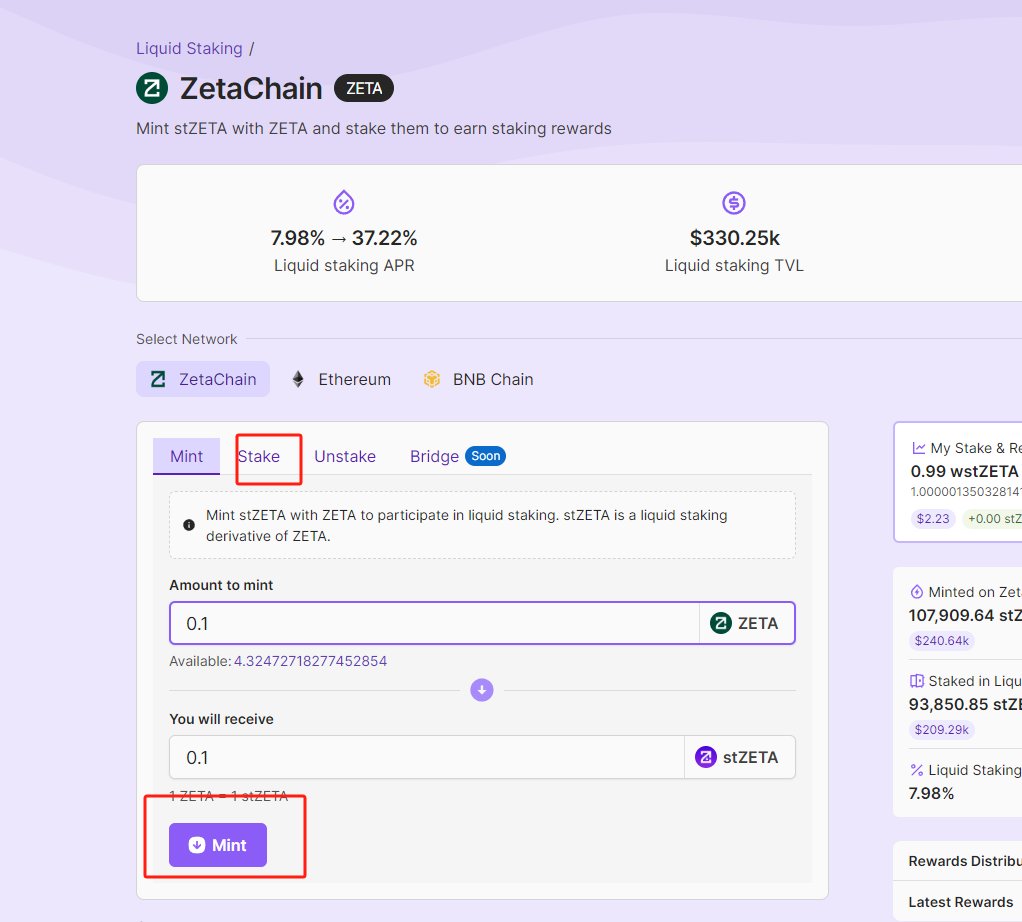Click the ZETA token icon in amount field
Screen dimensions: 1022x922
coord(720,623)
